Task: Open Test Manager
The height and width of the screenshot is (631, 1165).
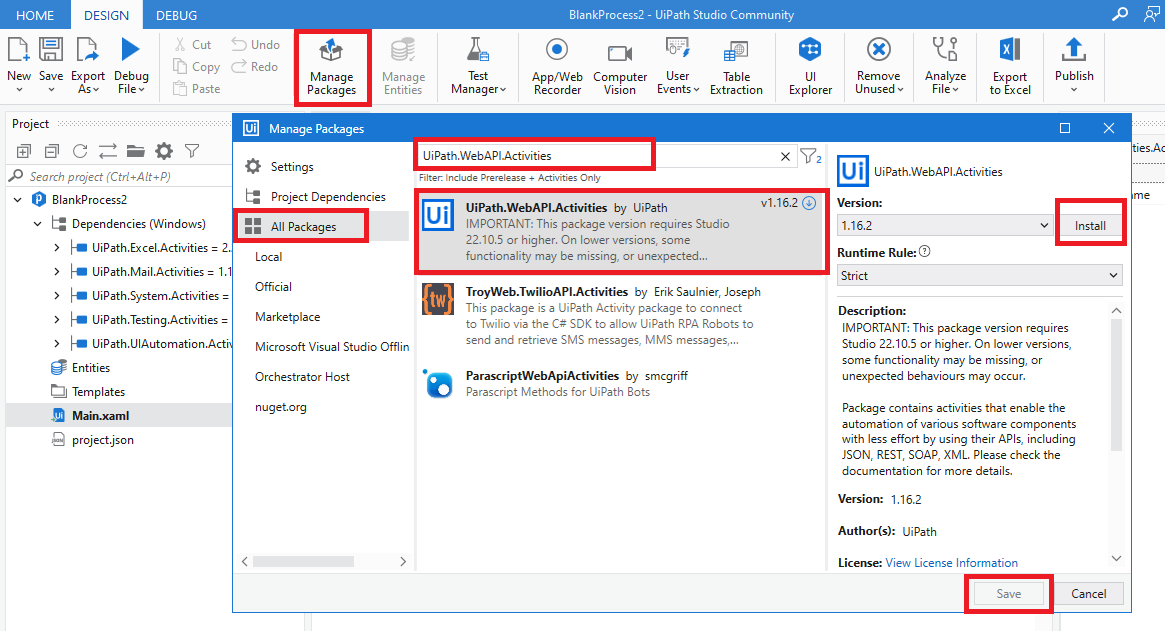Action: pos(478,66)
